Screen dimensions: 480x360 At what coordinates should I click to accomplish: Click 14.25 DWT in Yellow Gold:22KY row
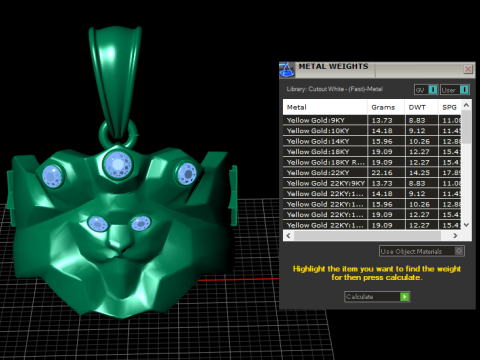[419, 173]
